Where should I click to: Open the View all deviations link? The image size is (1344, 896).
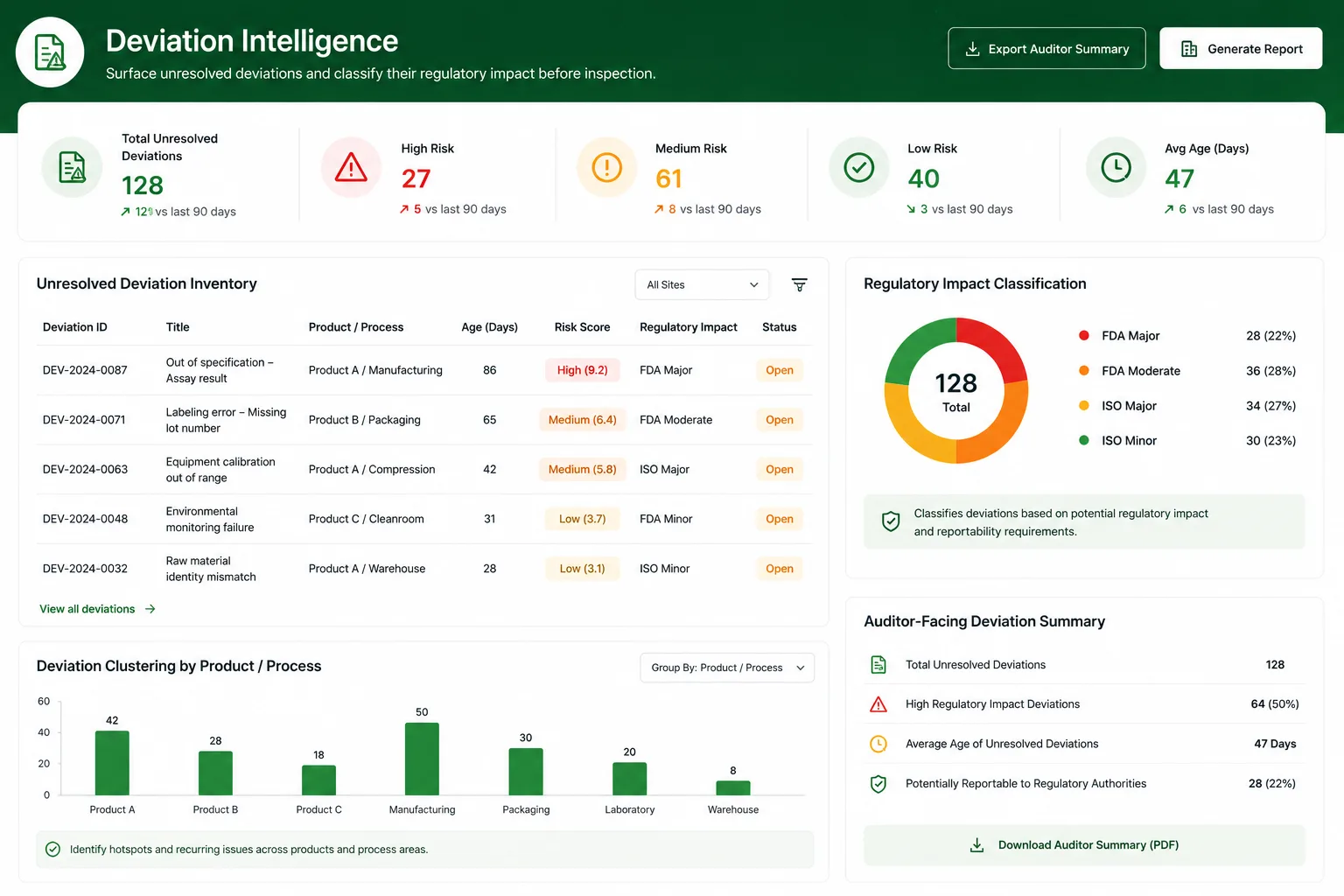97,609
